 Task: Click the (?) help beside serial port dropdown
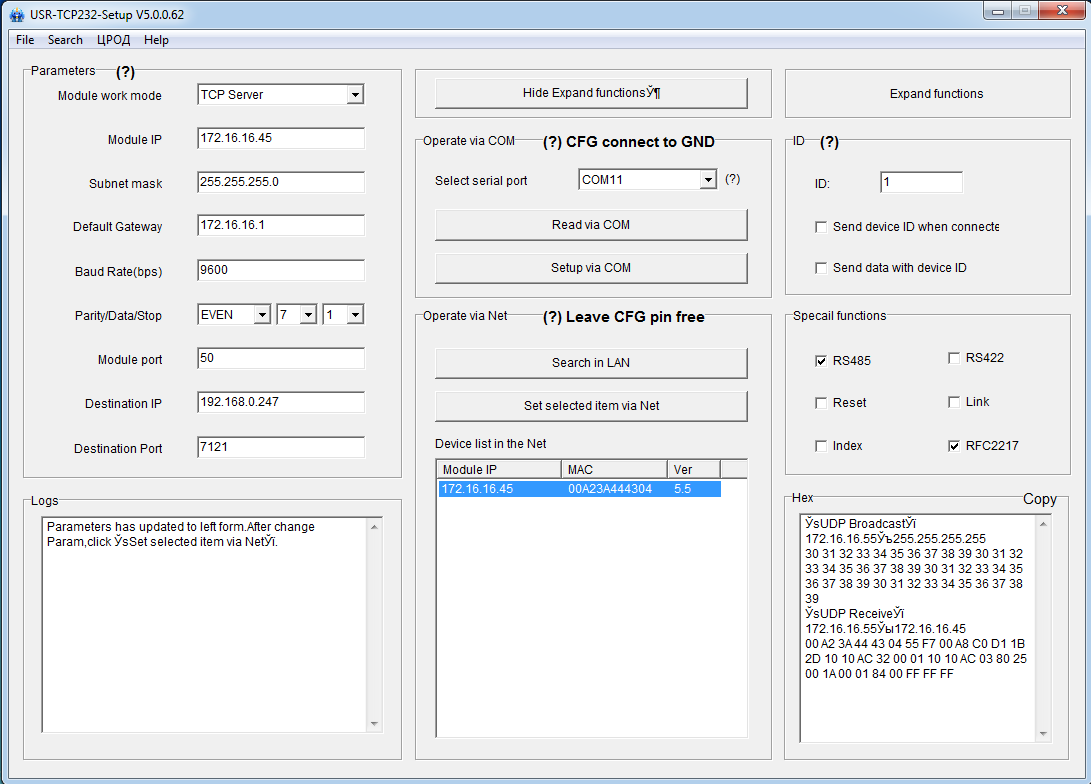732,179
